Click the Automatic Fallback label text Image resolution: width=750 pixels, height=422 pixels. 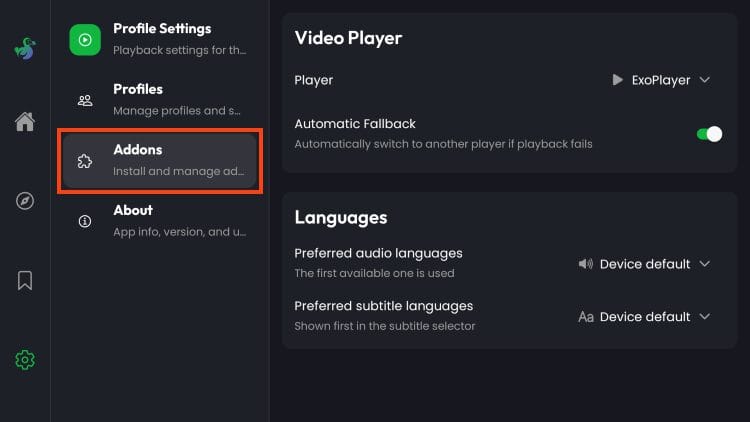(x=355, y=124)
